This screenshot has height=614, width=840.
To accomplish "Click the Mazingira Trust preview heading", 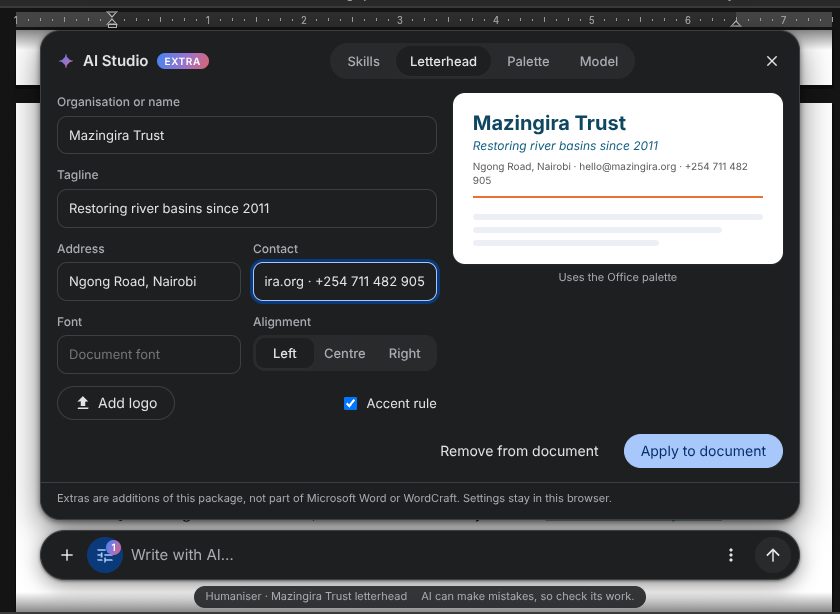I will click(549, 123).
